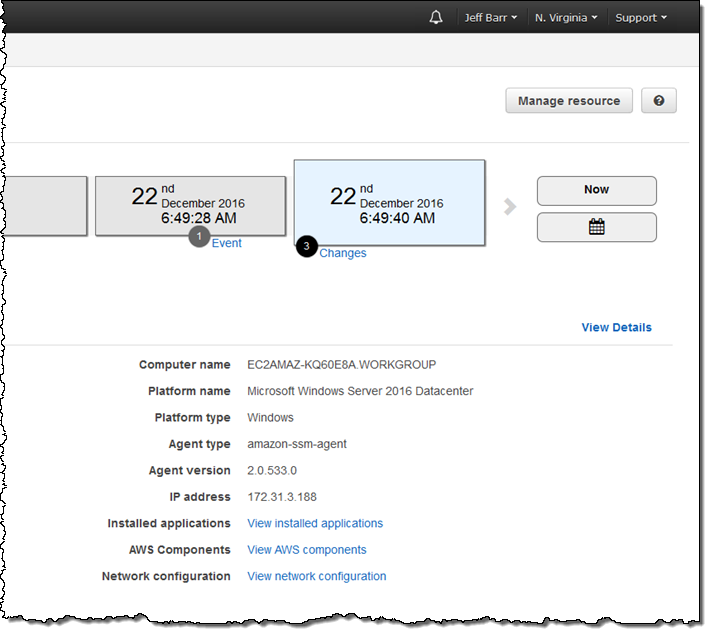Select the 6:49:28 AM timeline snapshot
The height and width of the screenshot is (634, 710).
[190, 203]
